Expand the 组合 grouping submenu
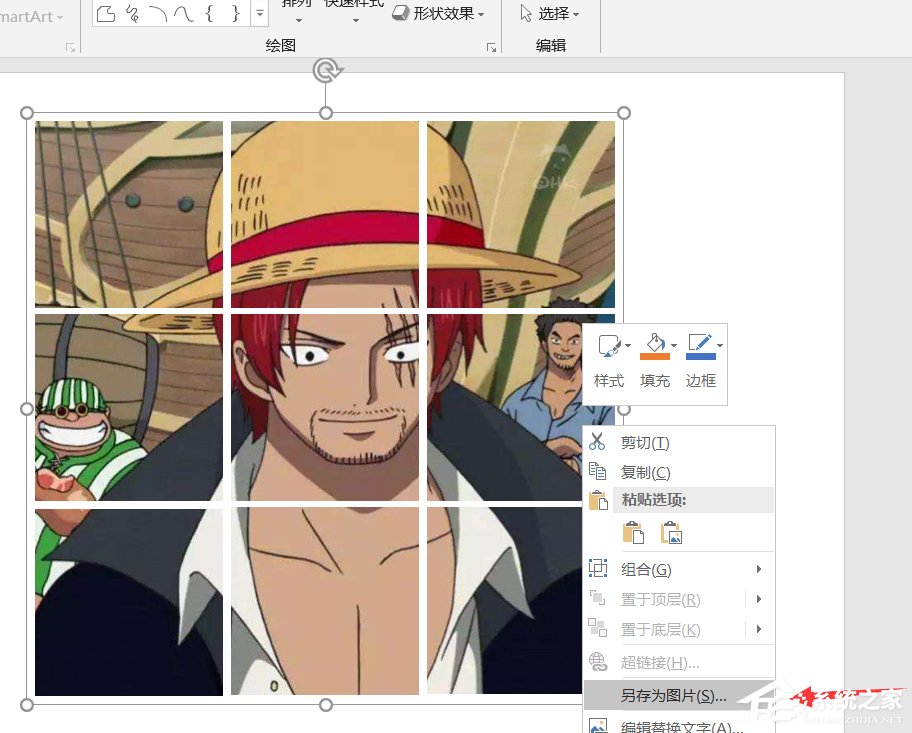This screenshot has width=912, height=733. click(757, 567)
